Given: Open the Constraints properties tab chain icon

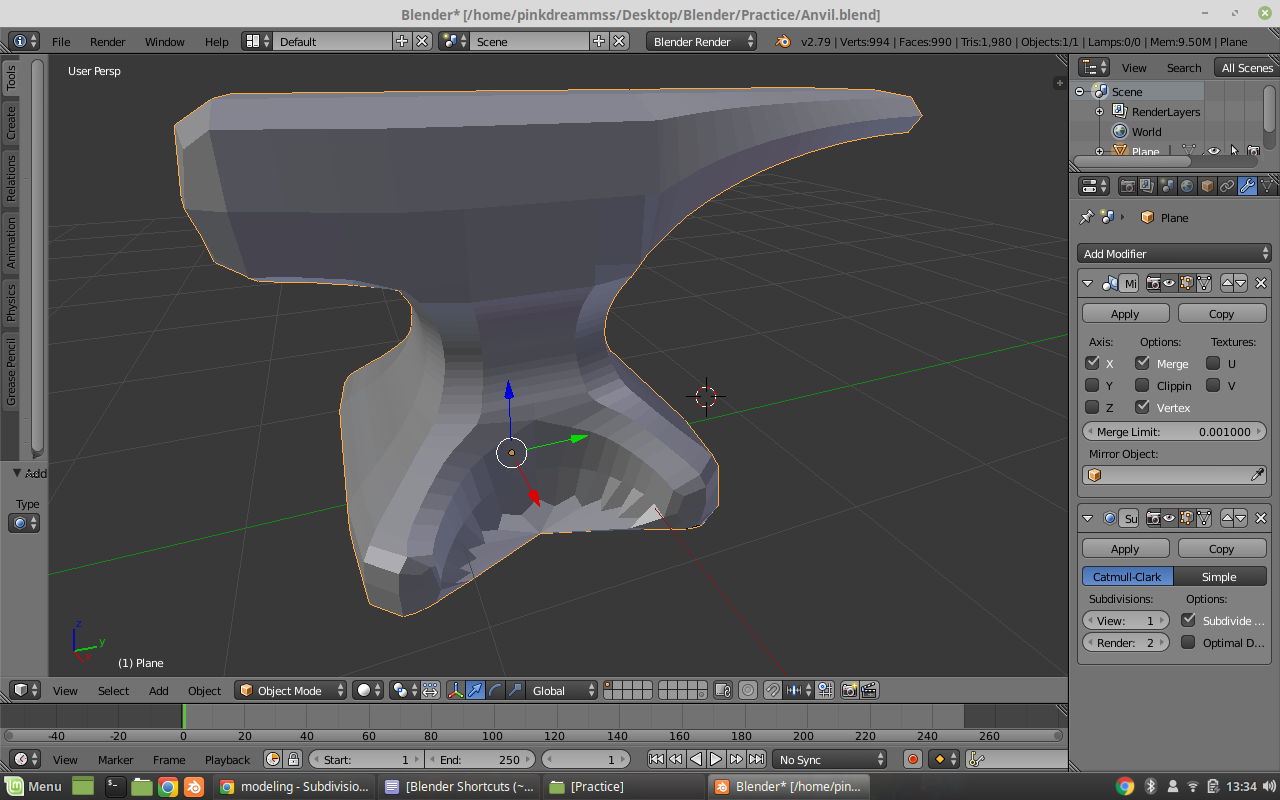Looking at the screenshot, I should tap(1227, 186).
